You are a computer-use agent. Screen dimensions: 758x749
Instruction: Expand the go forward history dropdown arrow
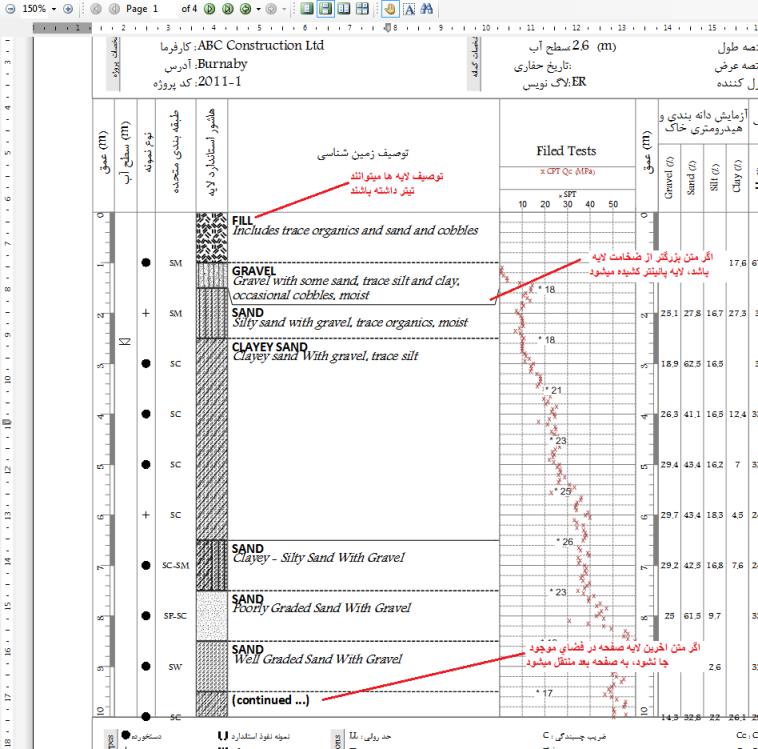pyautogui.click(x=257, y=8)
